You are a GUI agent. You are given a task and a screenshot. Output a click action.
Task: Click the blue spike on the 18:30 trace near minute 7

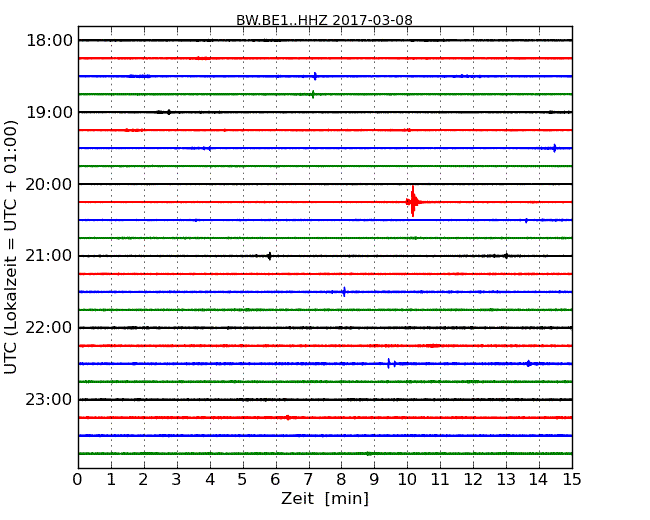[315, 76]
